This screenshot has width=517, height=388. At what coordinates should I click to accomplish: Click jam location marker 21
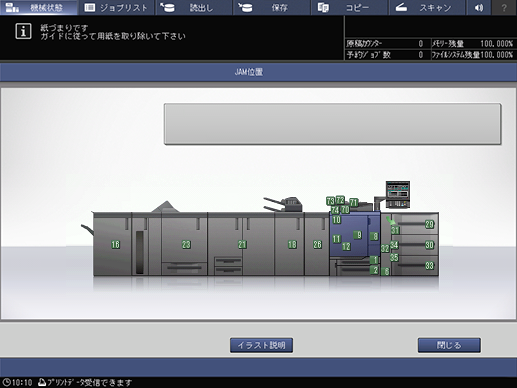[242, 244]
